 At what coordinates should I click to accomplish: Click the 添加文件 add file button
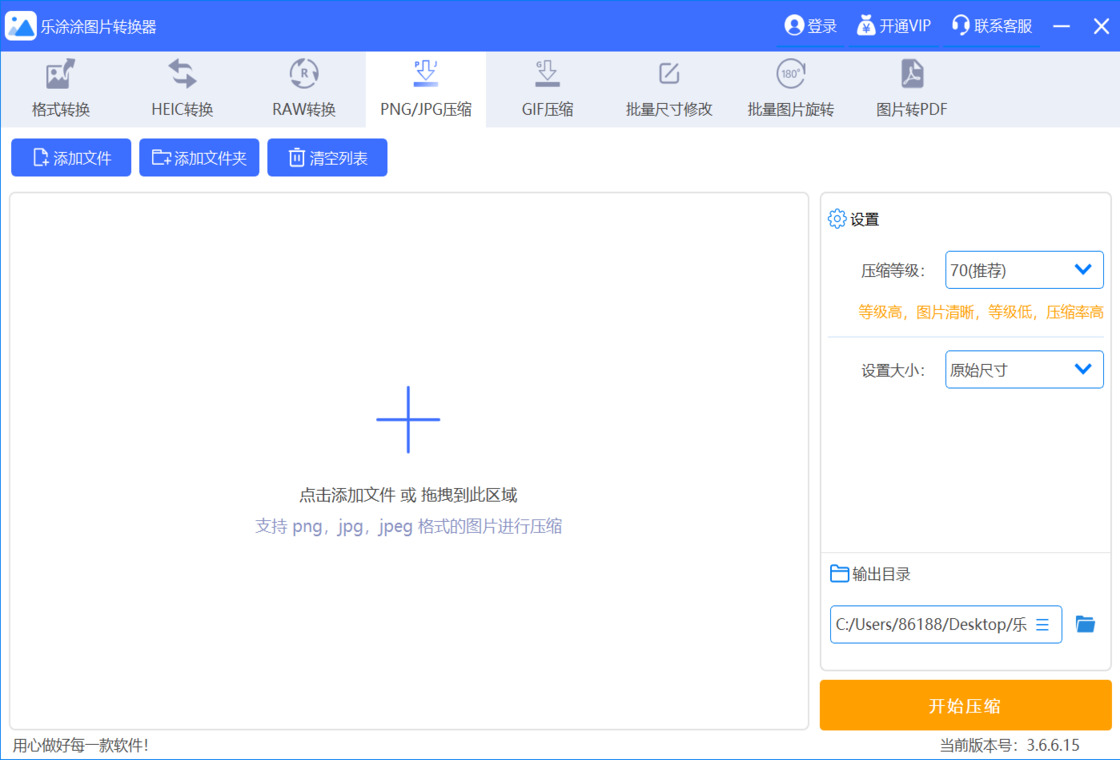click(71, 157)
